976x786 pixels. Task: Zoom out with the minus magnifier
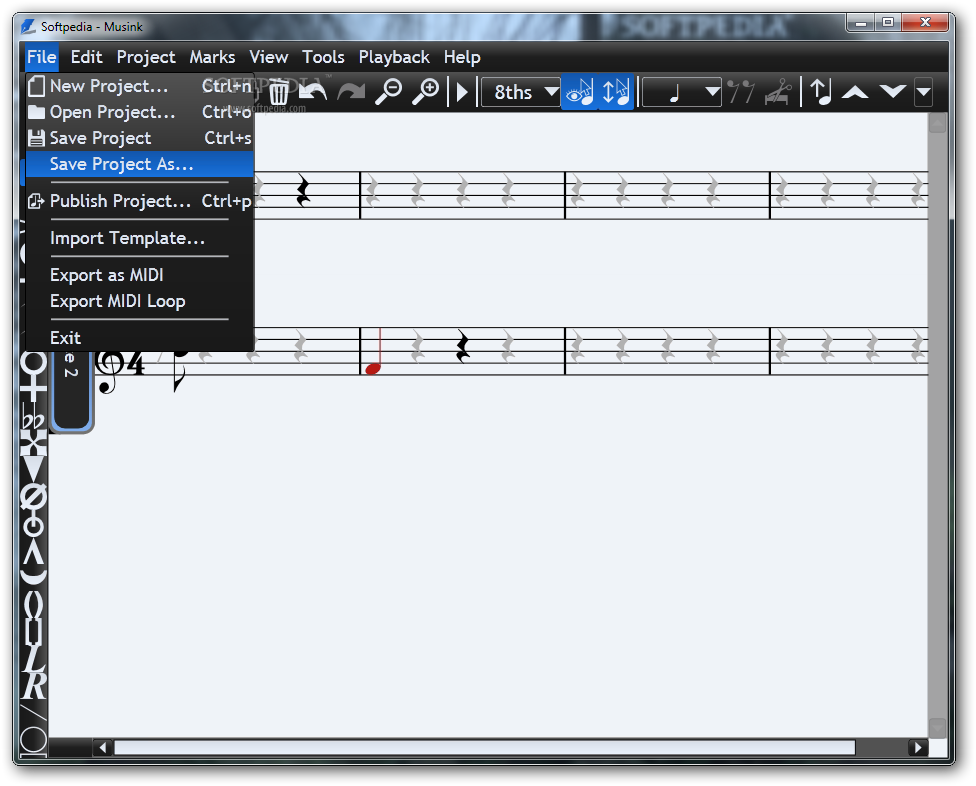click(x=389, y=92)
